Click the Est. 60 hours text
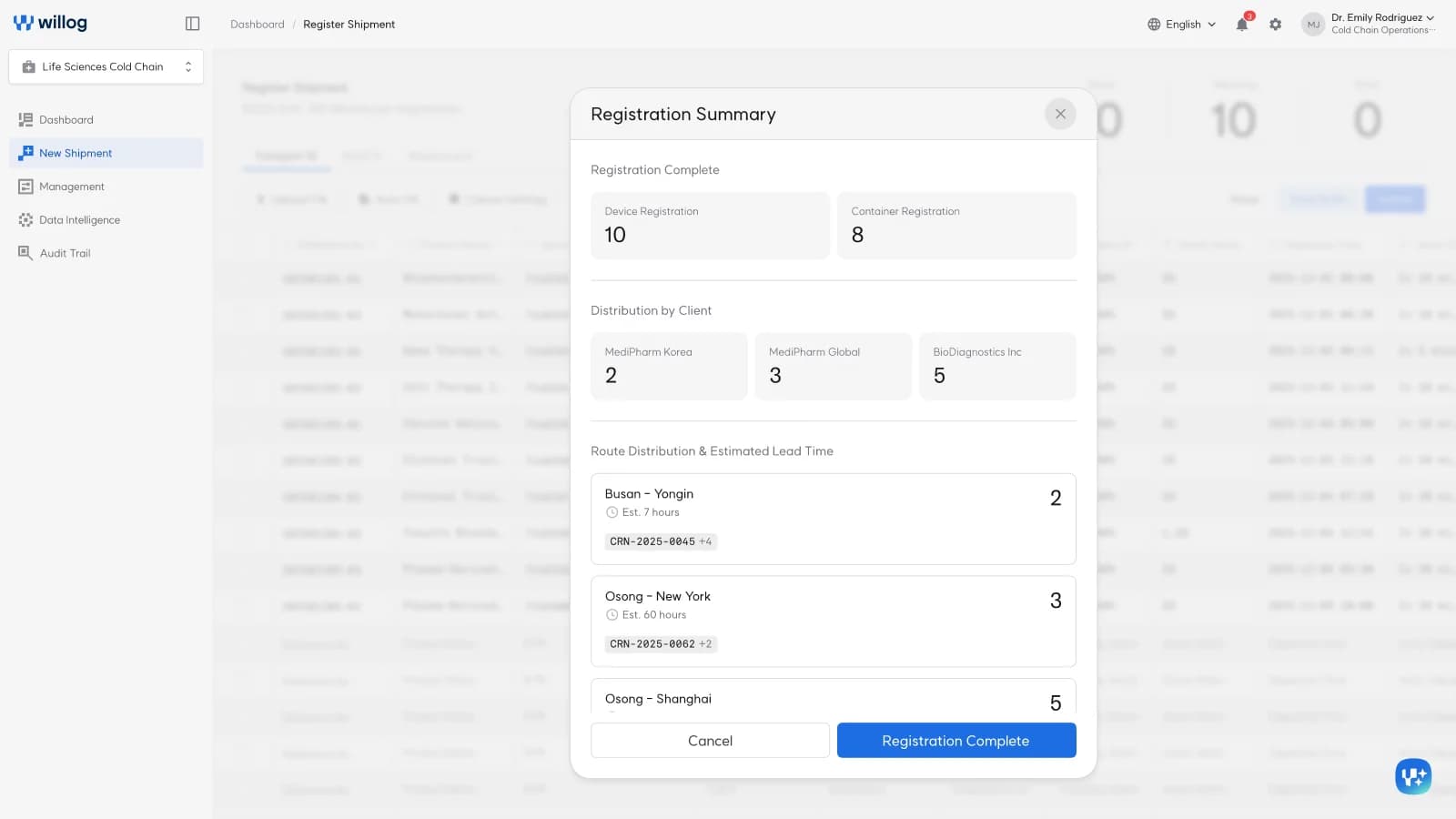Image resolution: width=1456 pixels, height=819 pixels. [654, 615]
